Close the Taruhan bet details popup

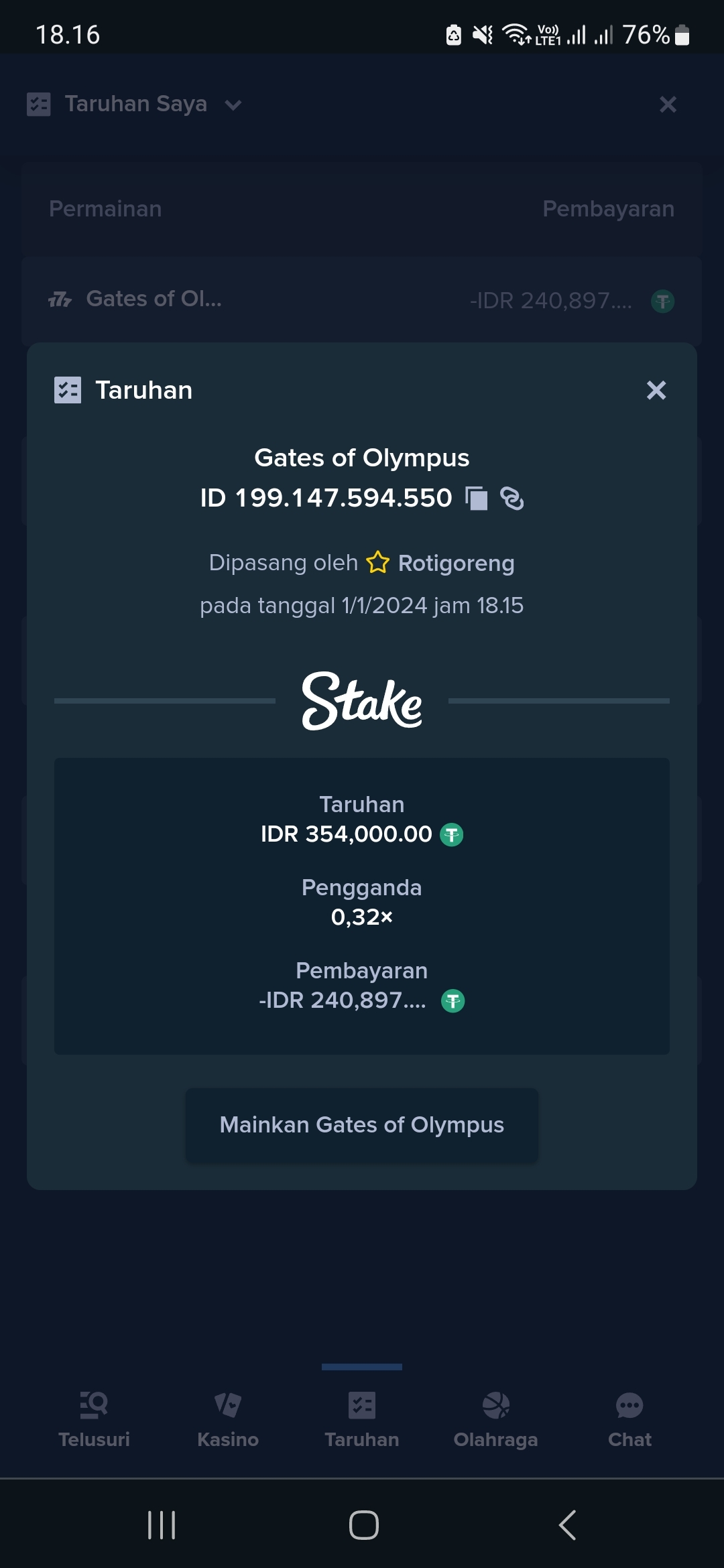tap(656, 390)
